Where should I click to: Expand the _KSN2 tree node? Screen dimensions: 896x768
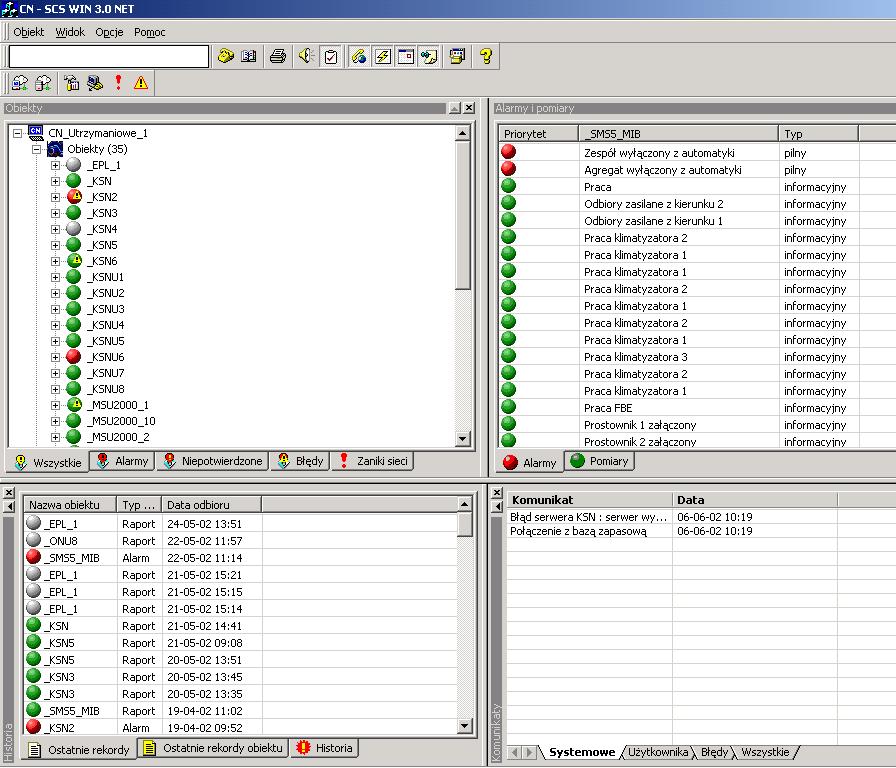click(x=55, y=197)
